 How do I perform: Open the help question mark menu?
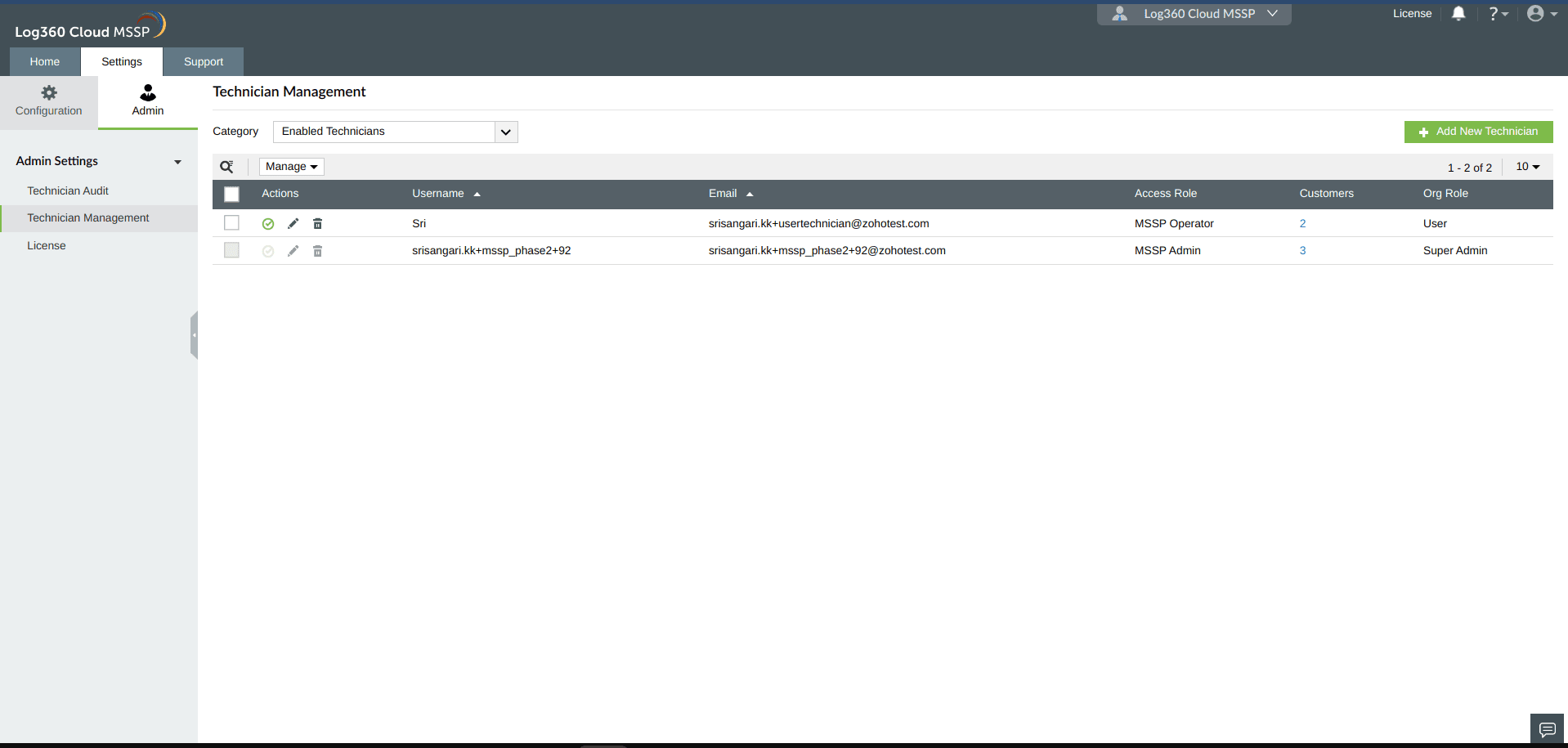(x=1498, y=13)
